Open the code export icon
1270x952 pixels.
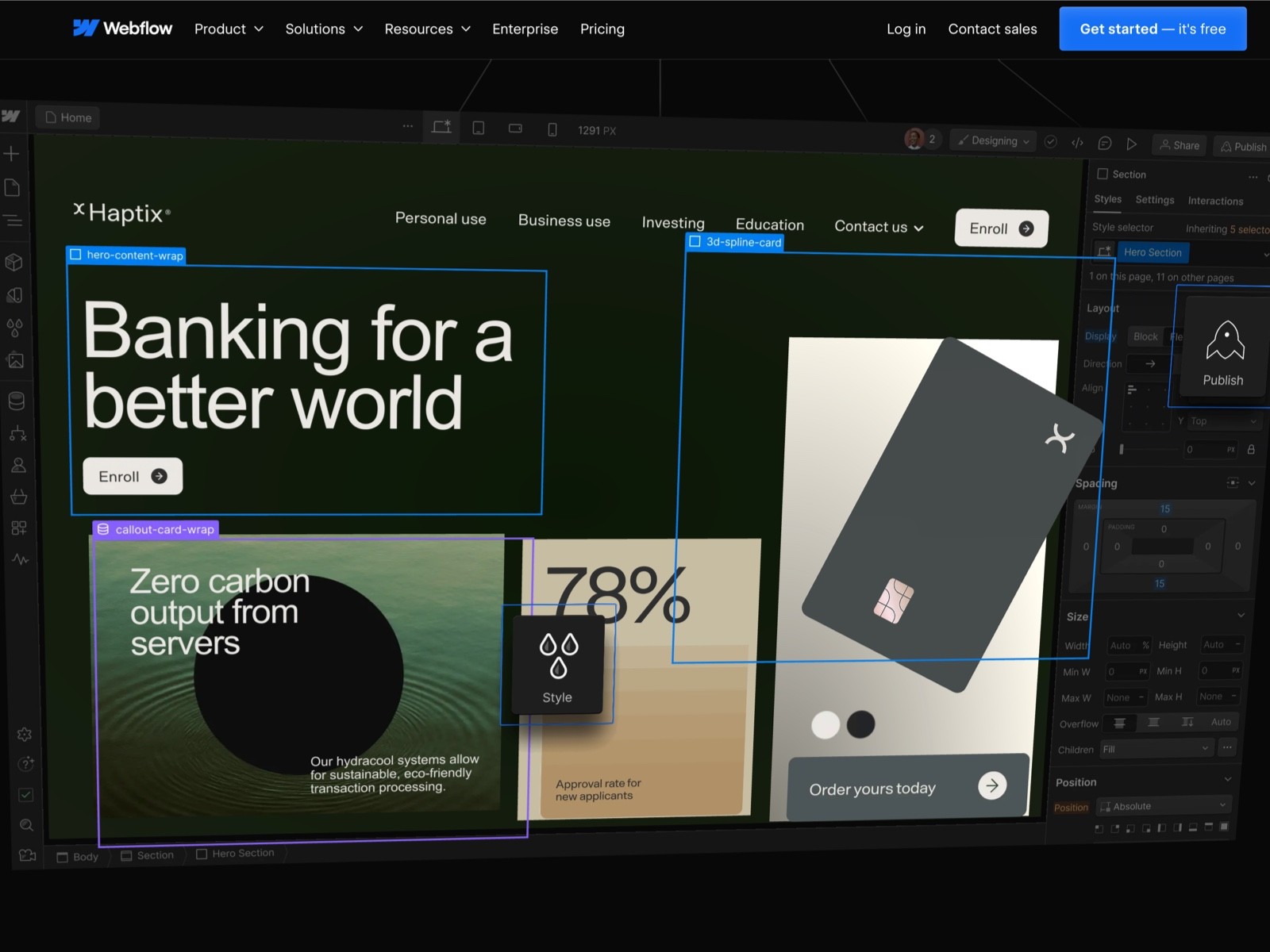click(x=1077, y=143)
